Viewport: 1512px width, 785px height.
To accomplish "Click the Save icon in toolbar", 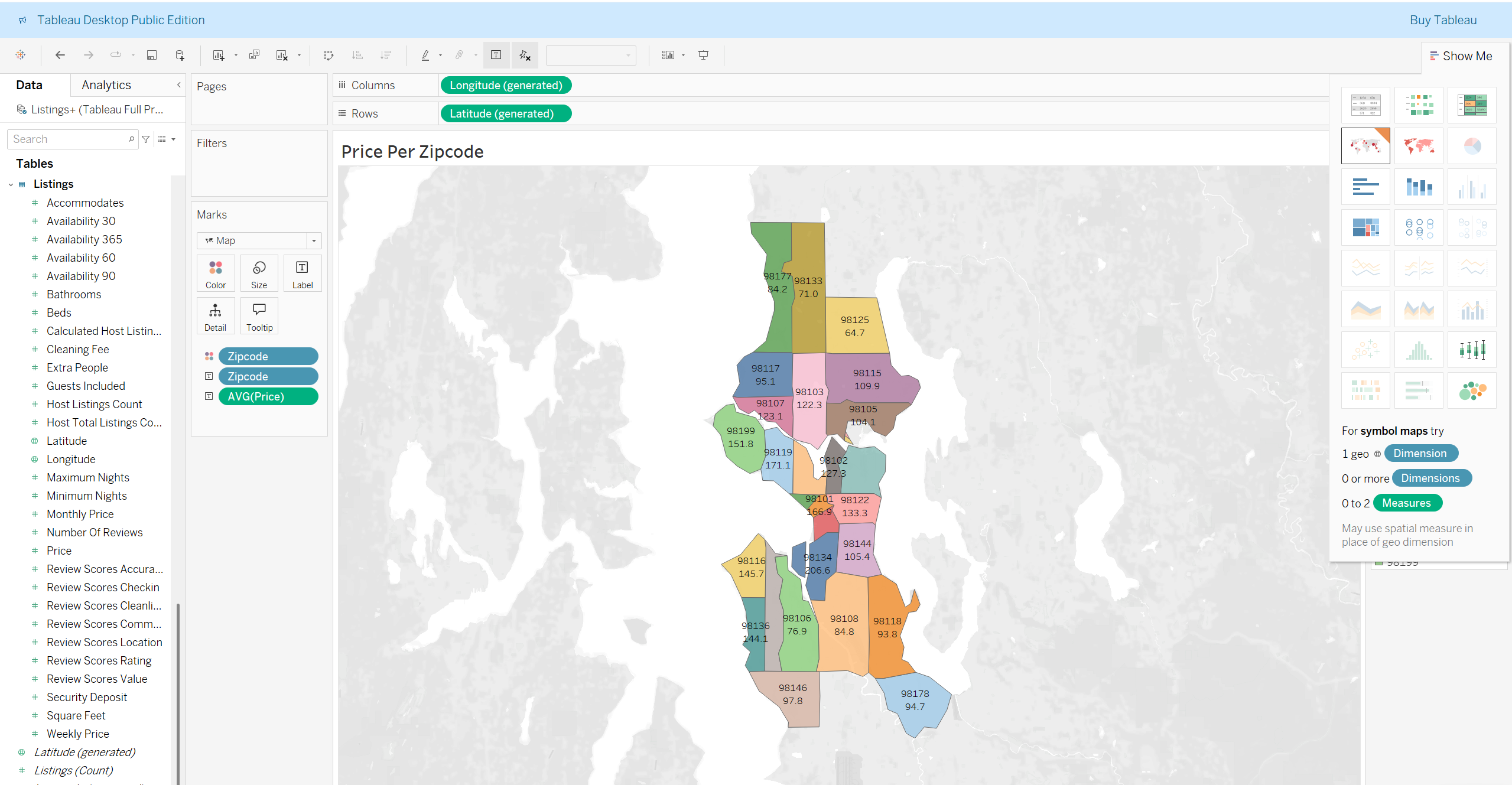I will pos(152,55).
